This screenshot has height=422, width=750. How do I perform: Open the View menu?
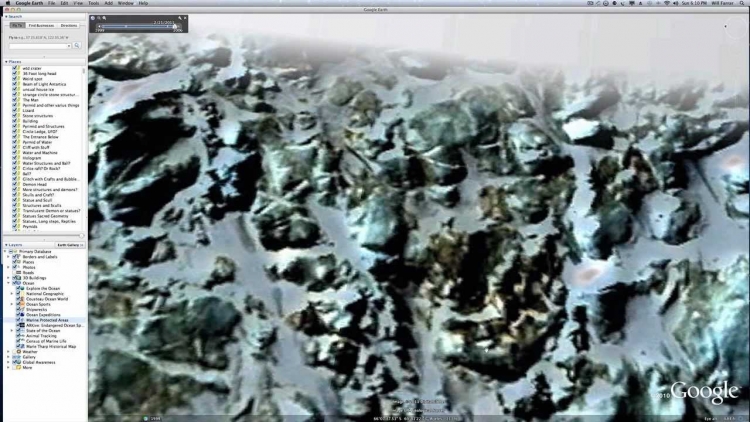pyautogui.click(x=78, y=3)
